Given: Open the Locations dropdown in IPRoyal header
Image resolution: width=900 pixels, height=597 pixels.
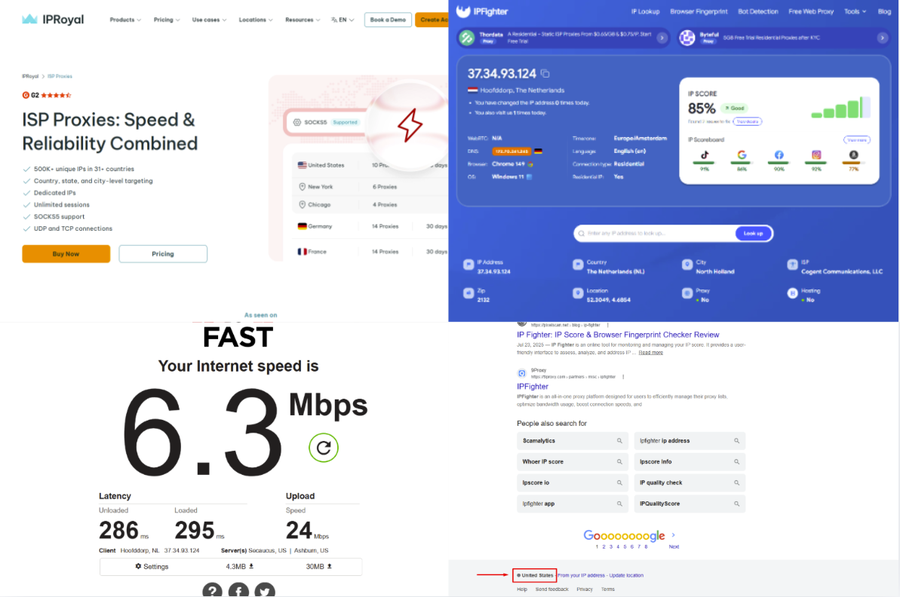Looking at the screenshot, I should click(256, 20).
